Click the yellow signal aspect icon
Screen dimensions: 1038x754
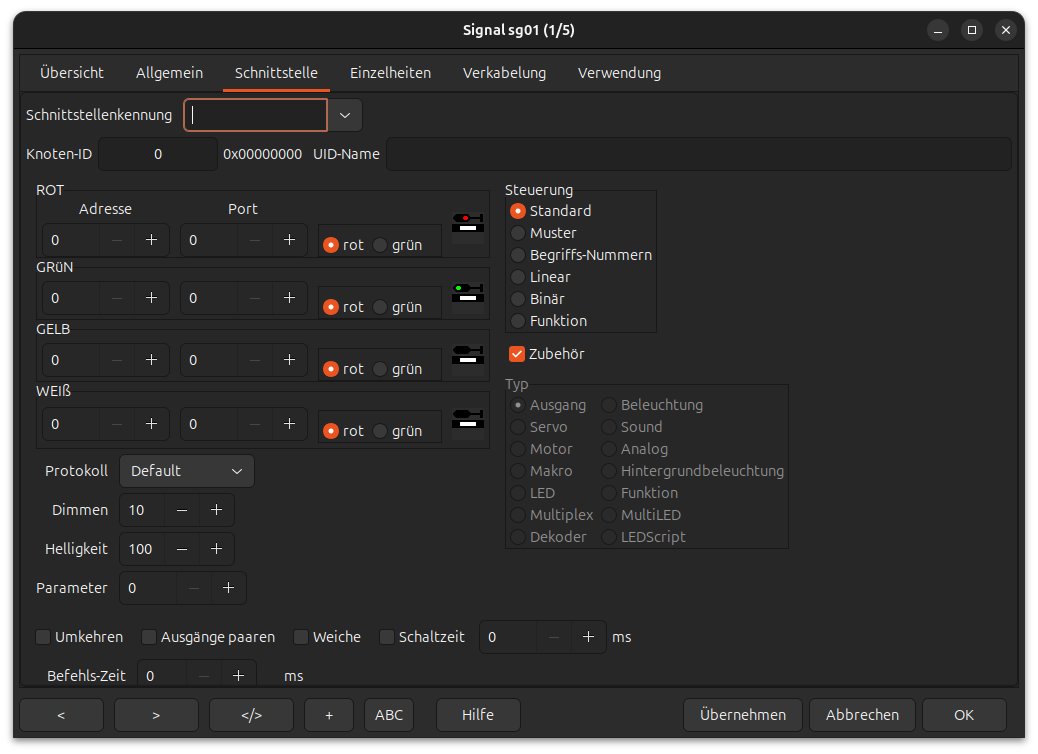tap(467, 357)
